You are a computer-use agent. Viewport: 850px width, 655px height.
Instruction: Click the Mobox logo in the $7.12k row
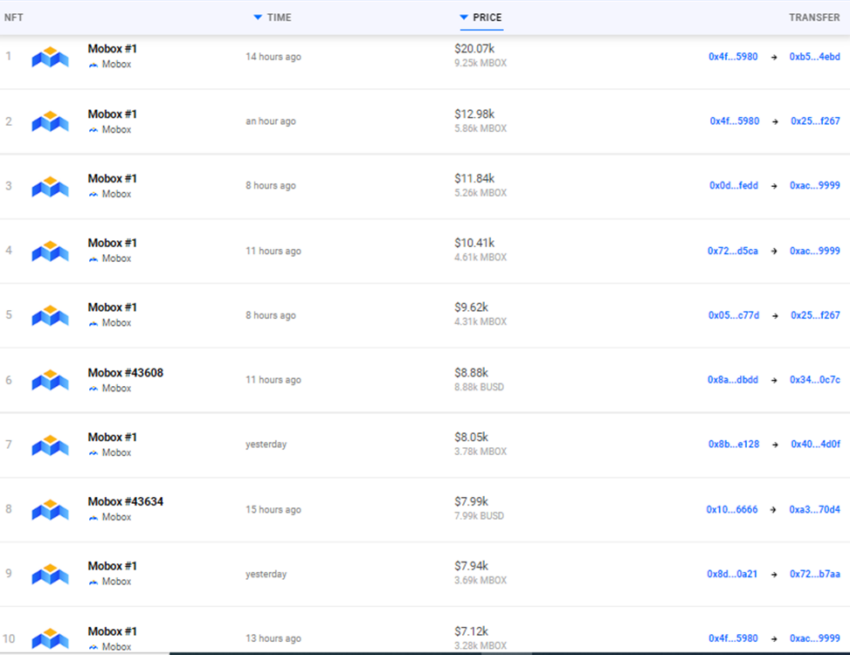50,638
